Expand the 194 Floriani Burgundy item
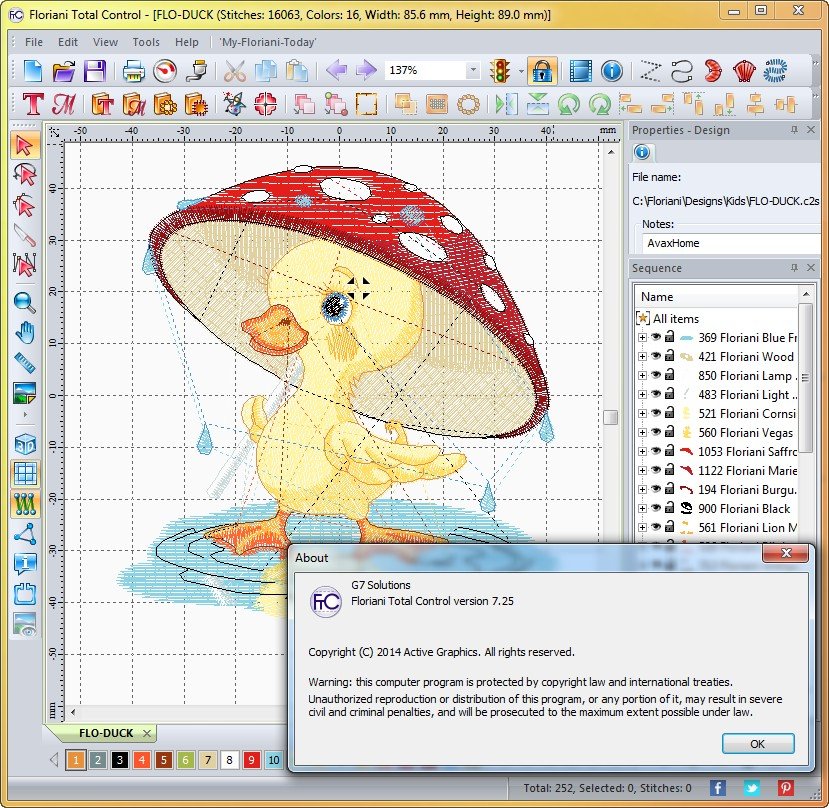 coord(642,490)
